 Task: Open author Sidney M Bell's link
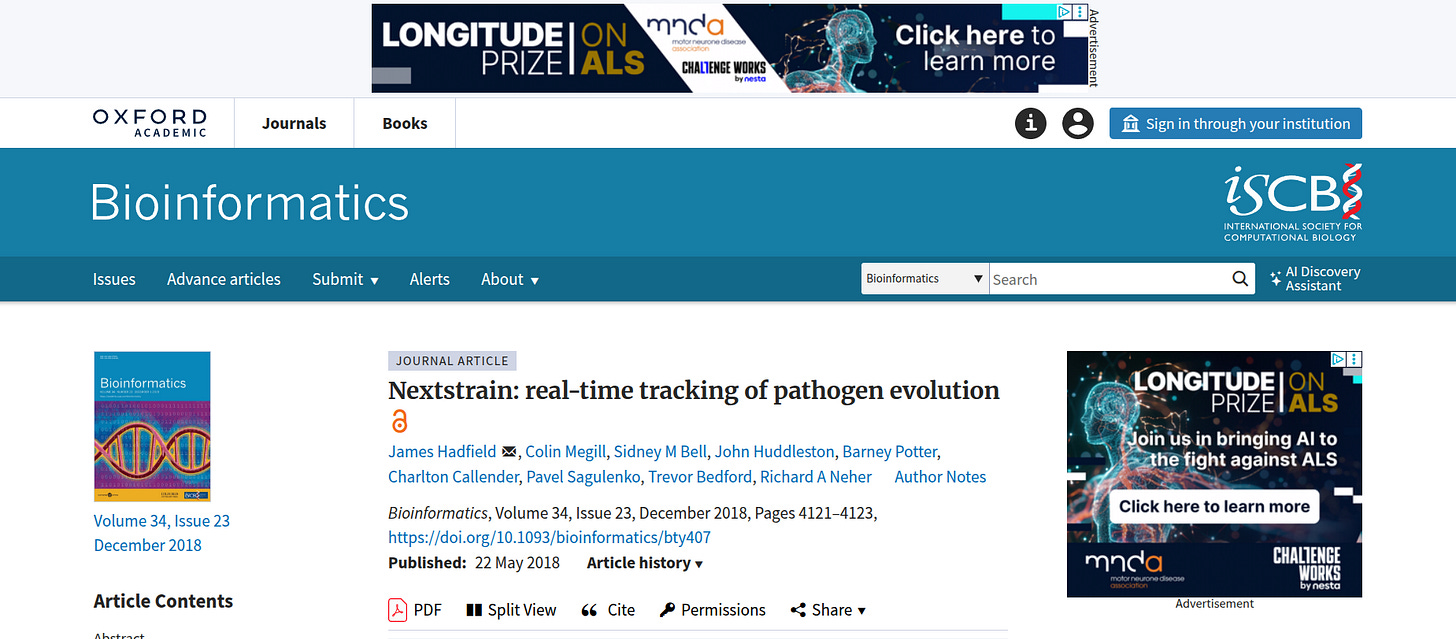[x=659, y=451]
